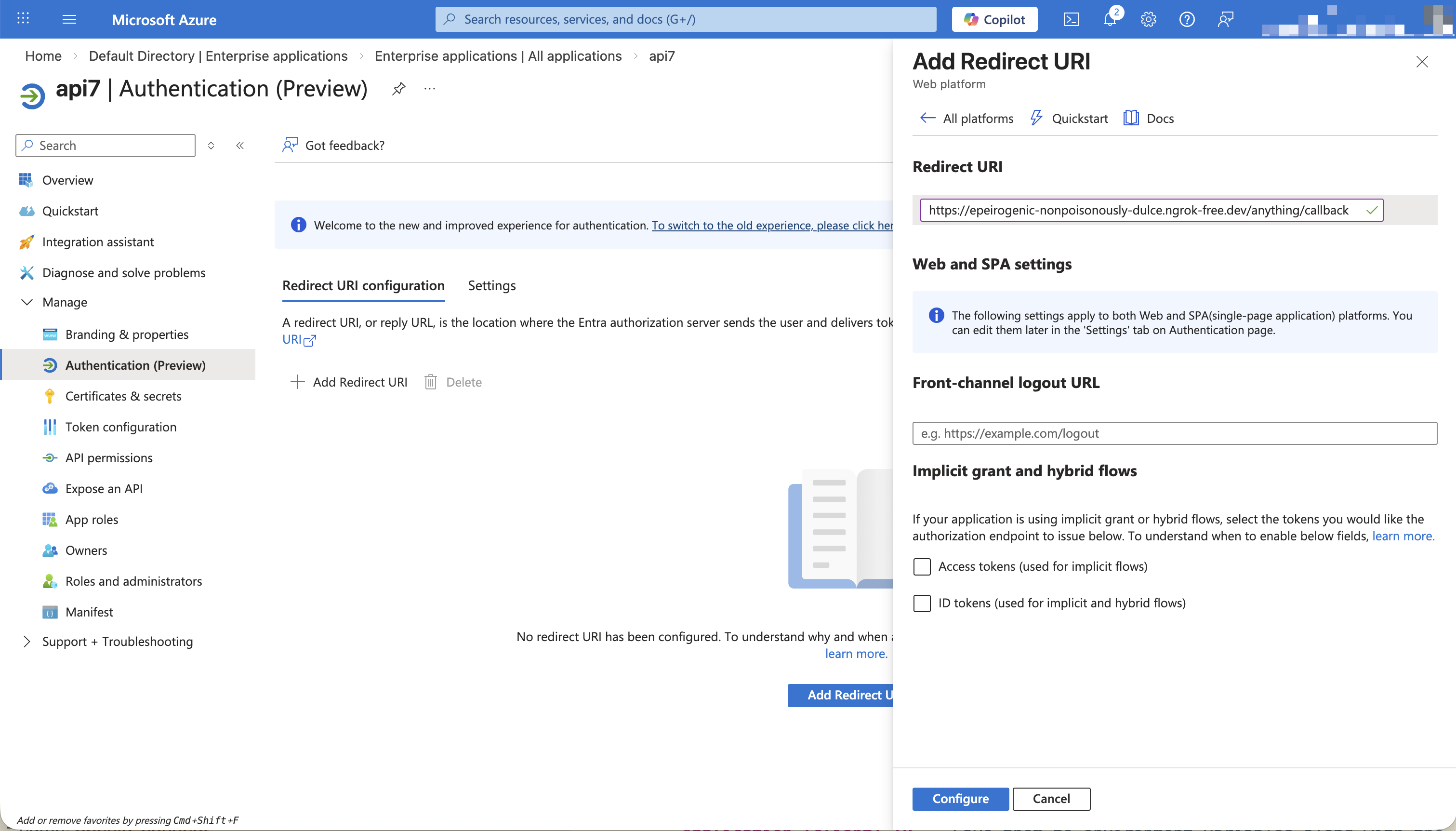Screen dimensions: 1456x831
Task: Select Certificates & secrets in sidebar
Action: [122, 396]
